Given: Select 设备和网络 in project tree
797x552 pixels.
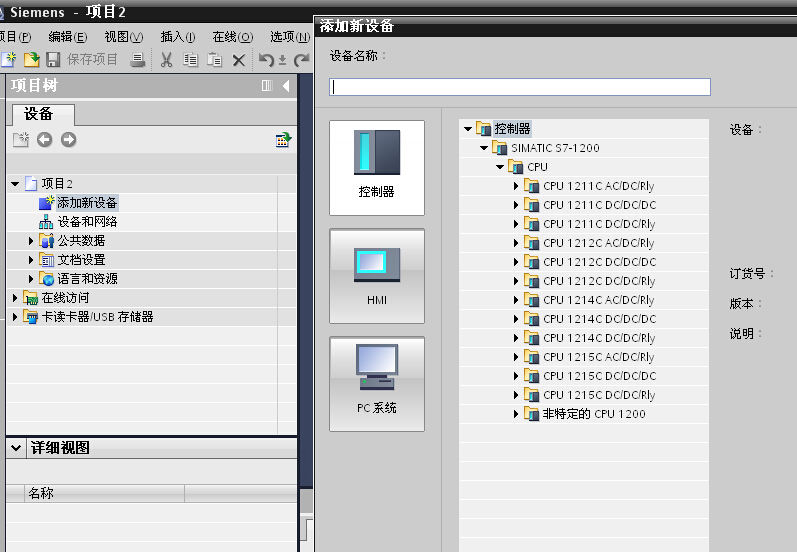Looking at the screenshot, I should 87,222.
